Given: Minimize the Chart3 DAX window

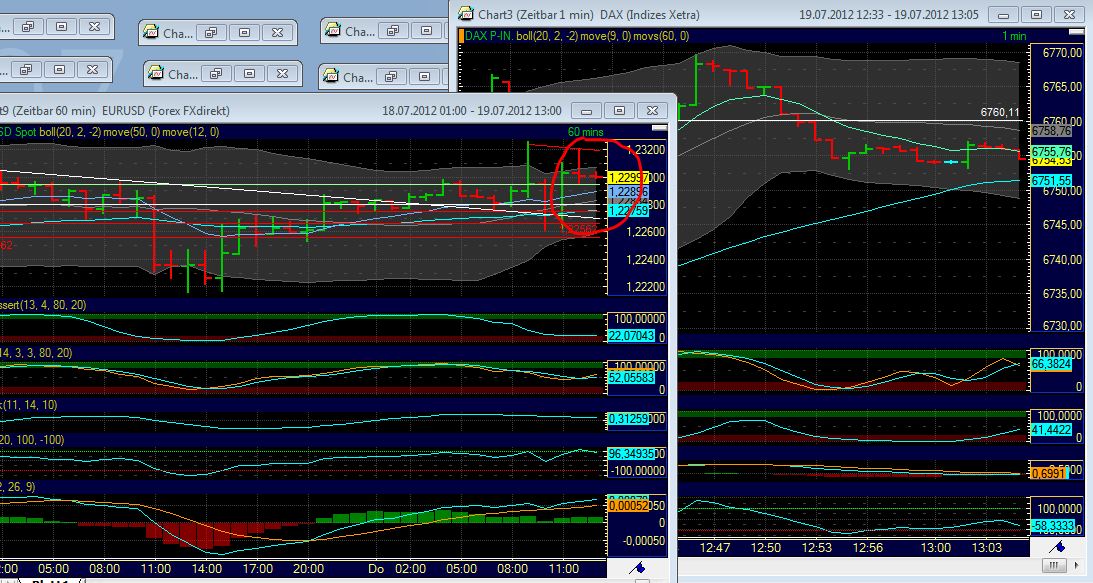Looking at the screenshot, I should 1003,15.
